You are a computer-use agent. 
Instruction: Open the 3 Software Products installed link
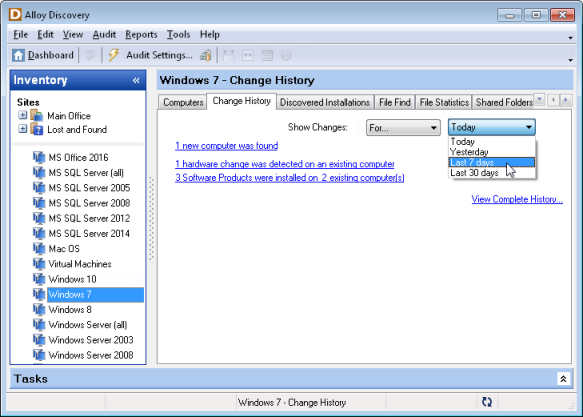click(290, 178)
